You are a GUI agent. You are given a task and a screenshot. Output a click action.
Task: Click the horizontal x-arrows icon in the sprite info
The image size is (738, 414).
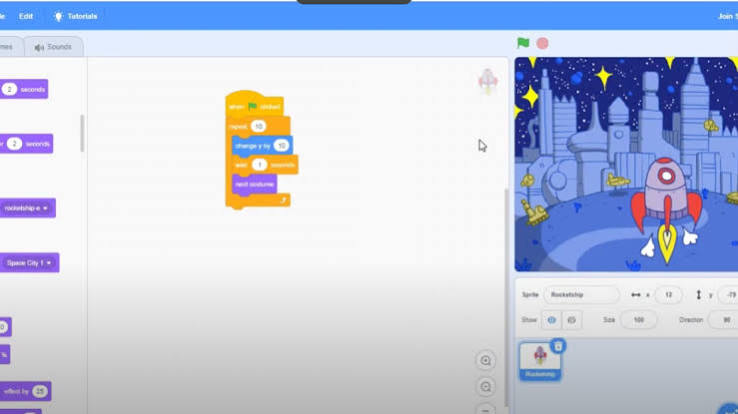(636, 295)
